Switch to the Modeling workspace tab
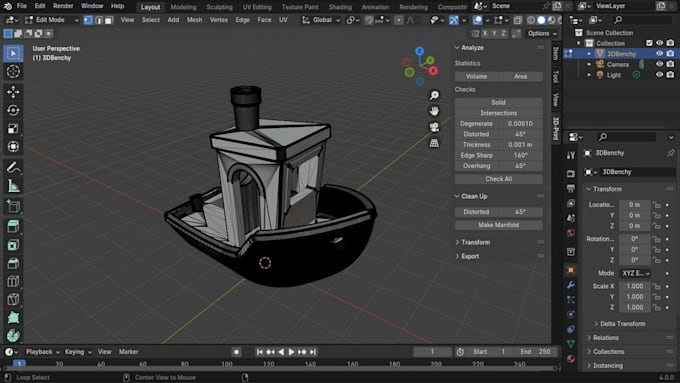680x383 pixels. [x=183, y=7]
